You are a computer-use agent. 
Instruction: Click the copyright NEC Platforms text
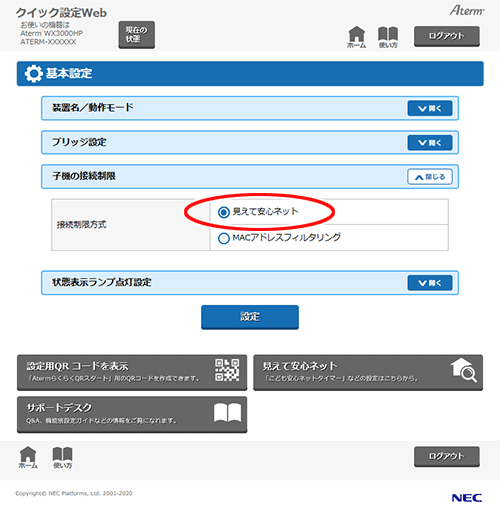click(74, 493)
